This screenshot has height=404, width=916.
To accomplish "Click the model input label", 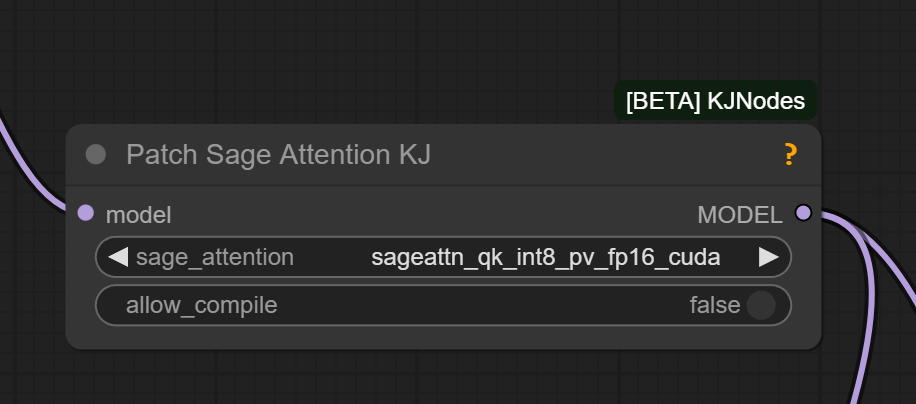I will pos(138,214).
